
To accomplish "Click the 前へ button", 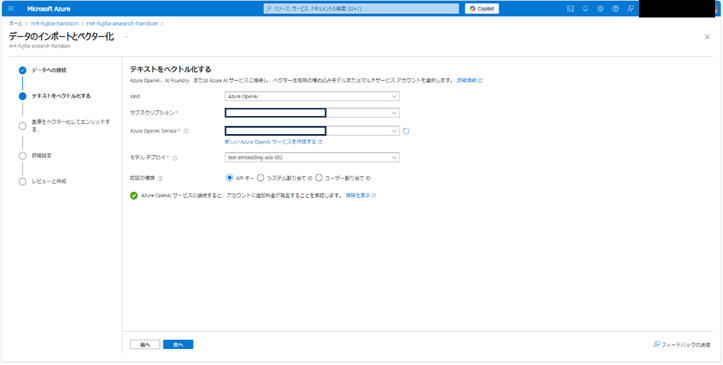I will click(x=145, y=344).
